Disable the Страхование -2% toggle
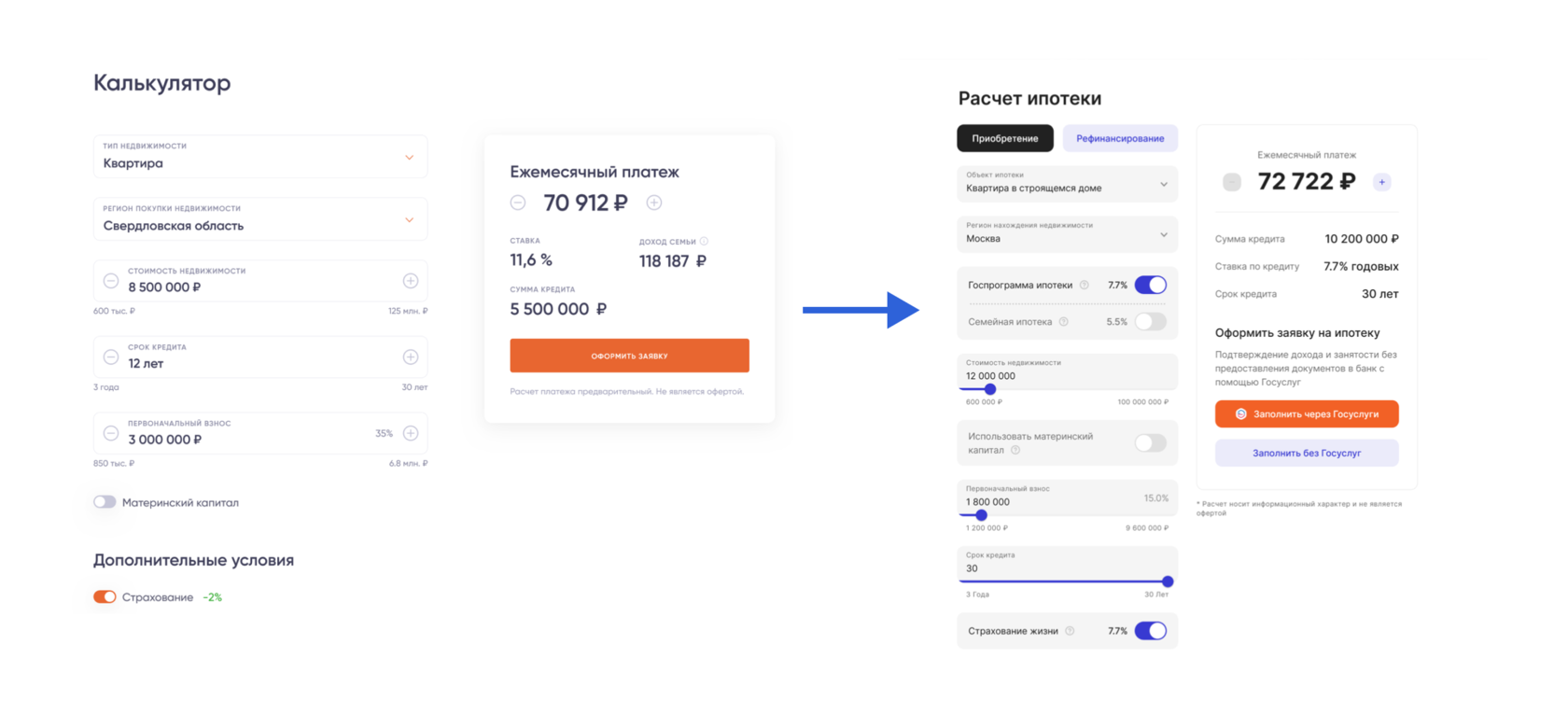Image resolution: width=1568 pixels, height=728 pixels. click(105, 597)
